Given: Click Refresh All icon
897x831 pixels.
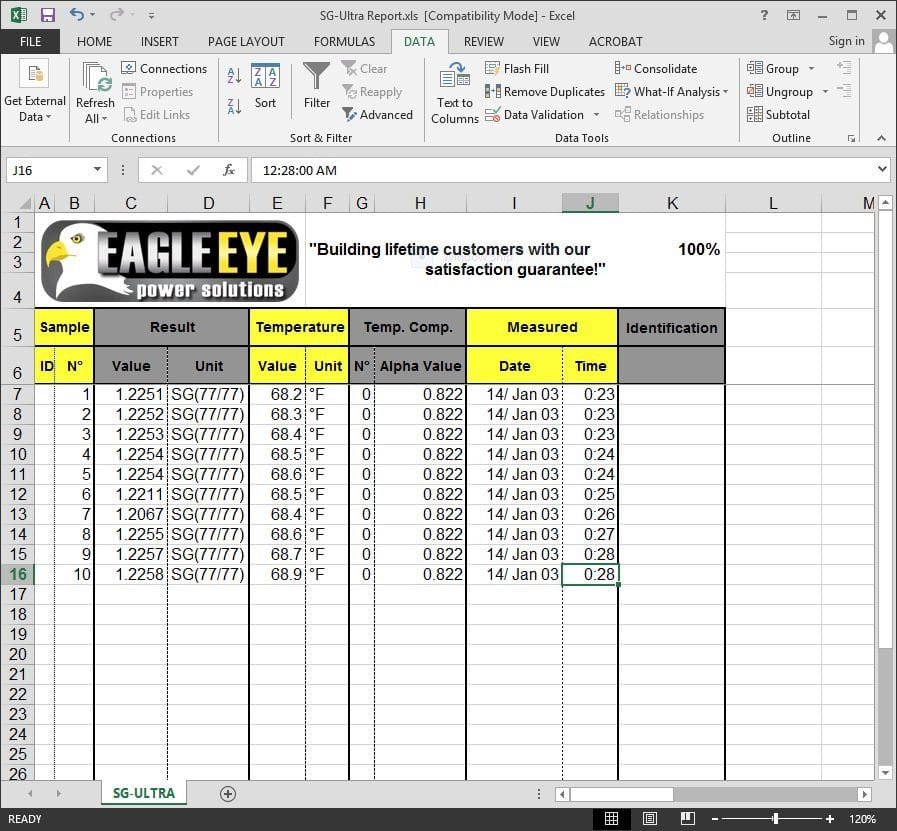Looking at the screenshot, I should [x=96, y=80].
